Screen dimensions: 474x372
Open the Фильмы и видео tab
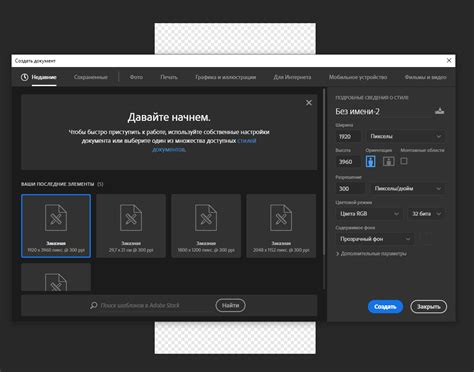click(x=425, y=77)
